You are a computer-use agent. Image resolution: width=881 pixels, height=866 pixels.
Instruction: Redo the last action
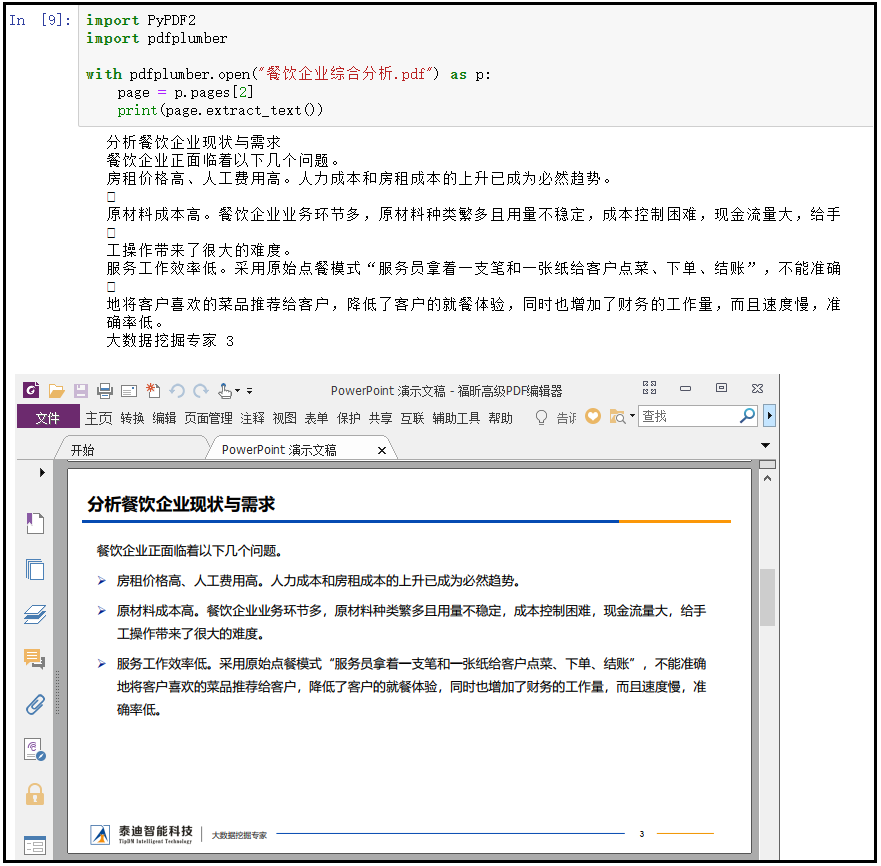tap(200, 390)
